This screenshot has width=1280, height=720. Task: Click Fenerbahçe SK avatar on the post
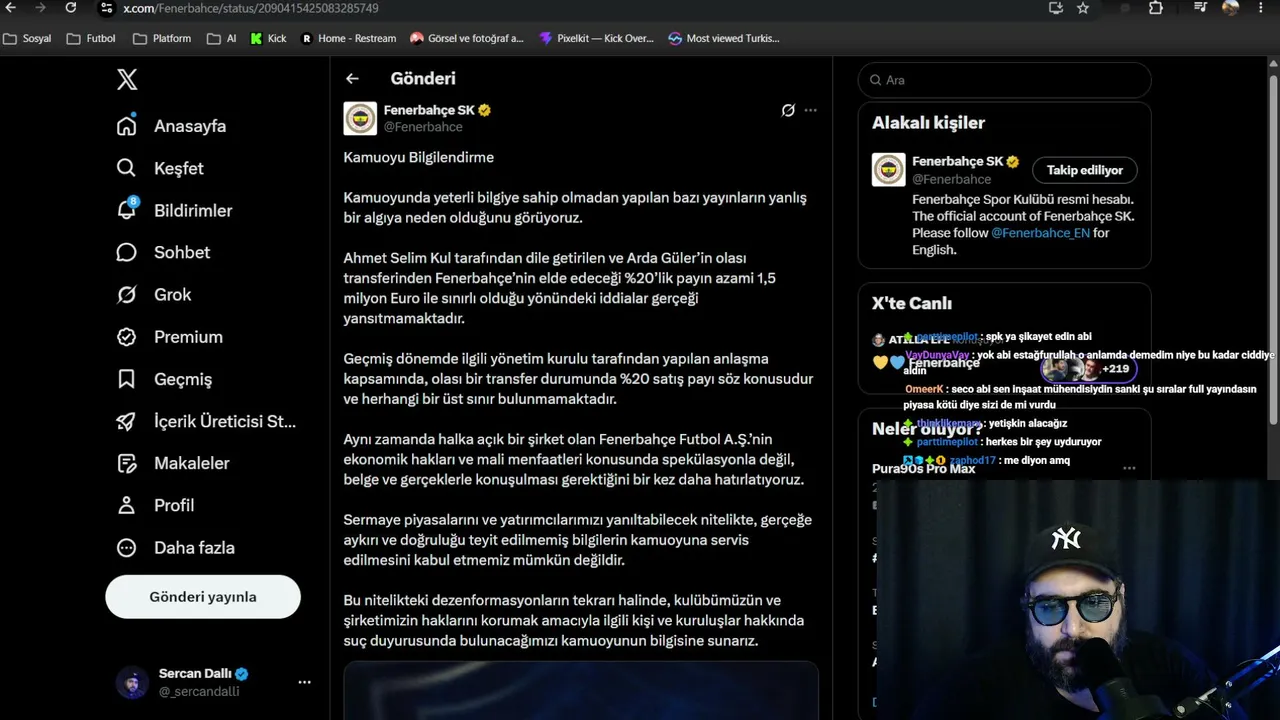(x=360, y=118)
